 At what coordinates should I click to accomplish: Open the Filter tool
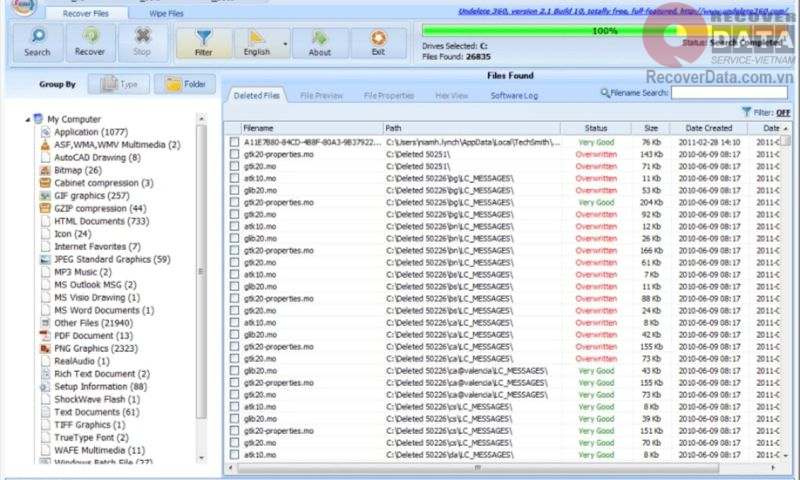coord(204,43)
